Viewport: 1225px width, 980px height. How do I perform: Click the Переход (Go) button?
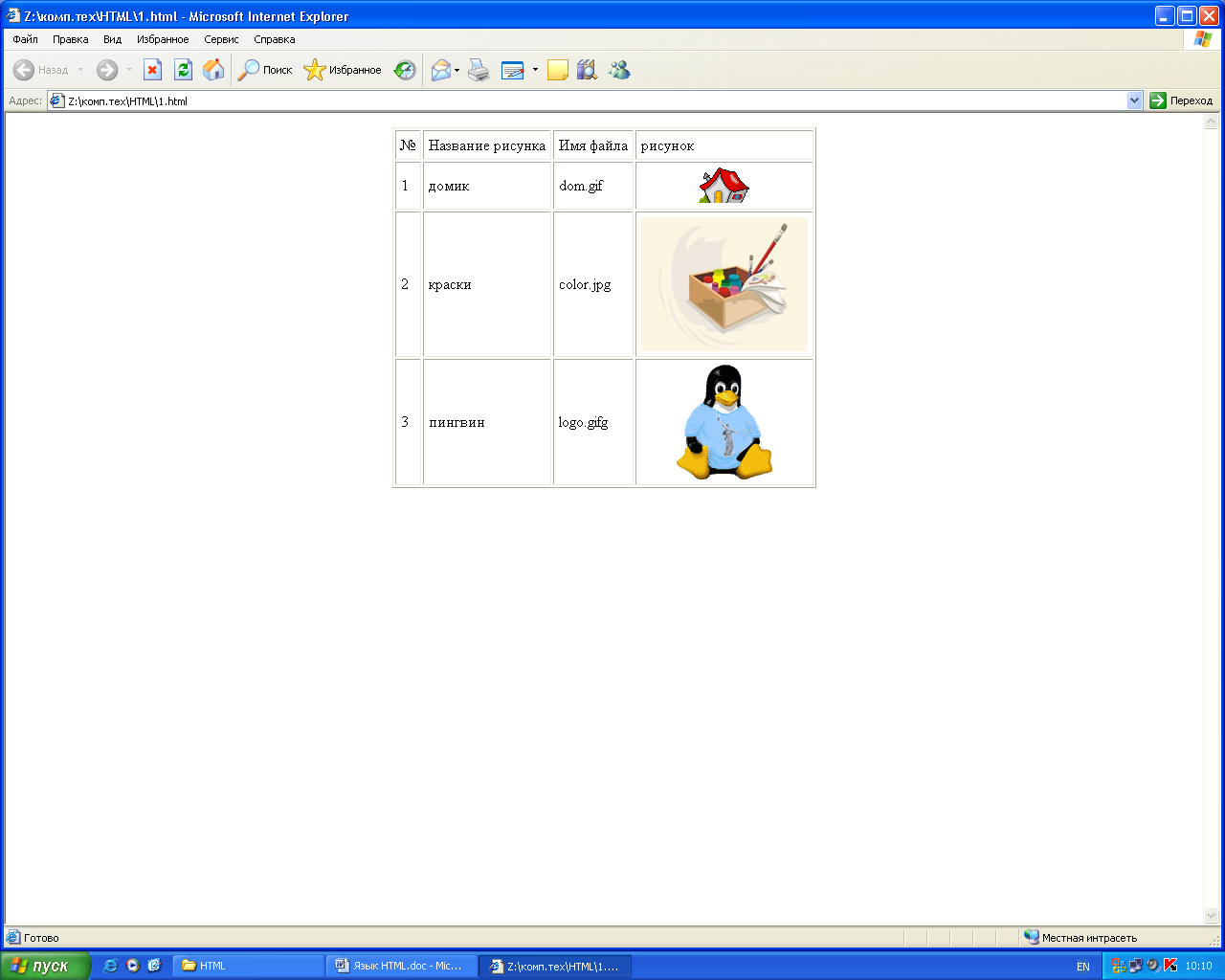[x=1181, y=100]
